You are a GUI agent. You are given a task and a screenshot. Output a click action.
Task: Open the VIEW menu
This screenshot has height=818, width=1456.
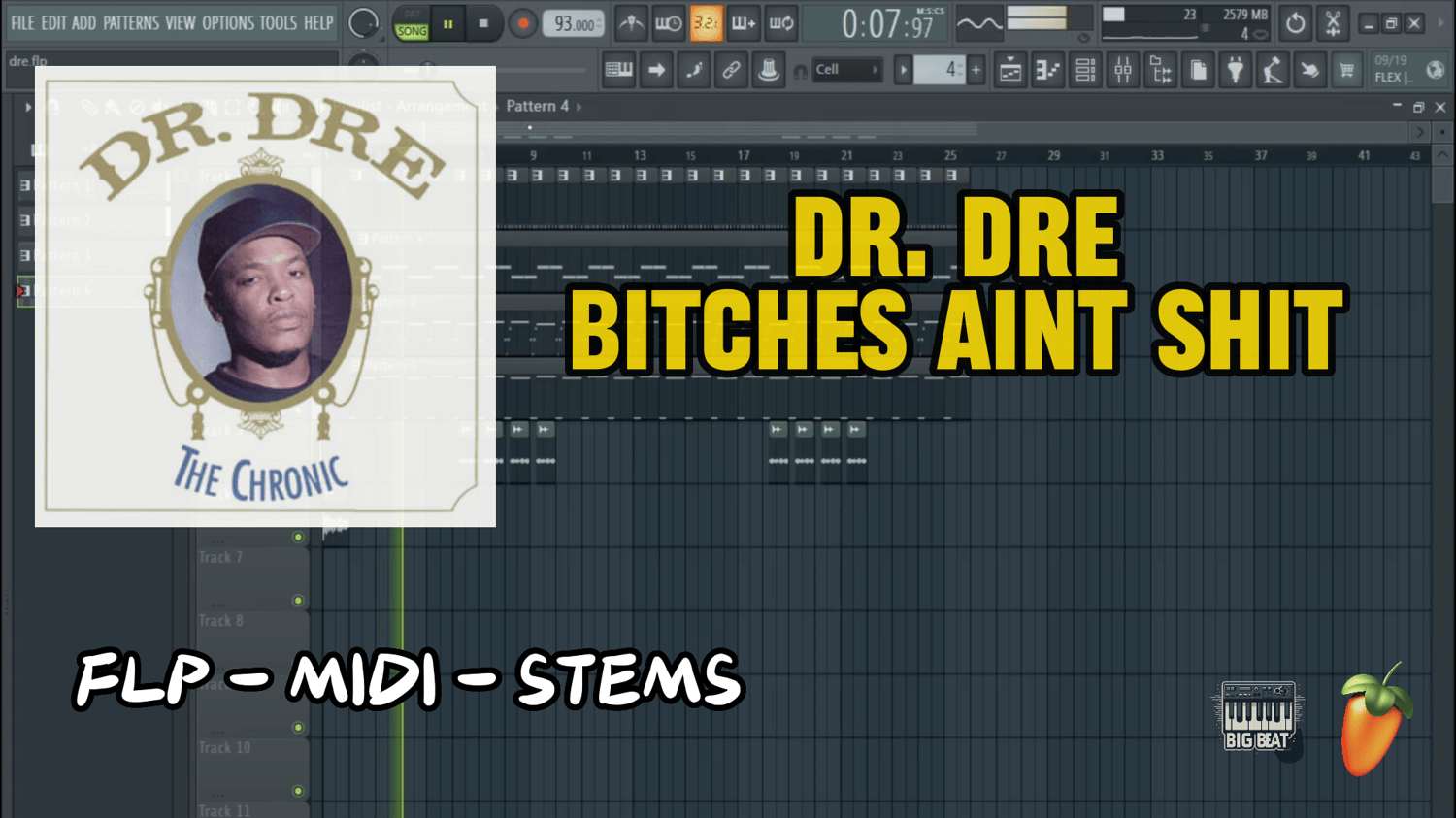pos(181,22)
